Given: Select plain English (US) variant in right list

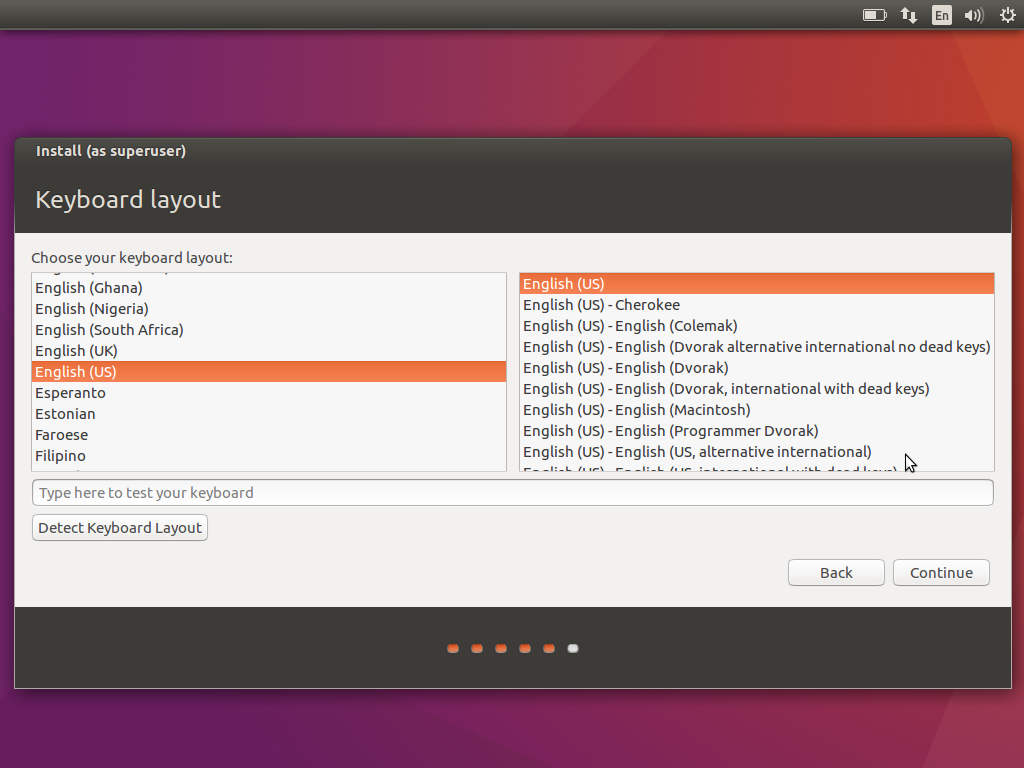Looking at the screenshot, I should (x=757, y=284).
